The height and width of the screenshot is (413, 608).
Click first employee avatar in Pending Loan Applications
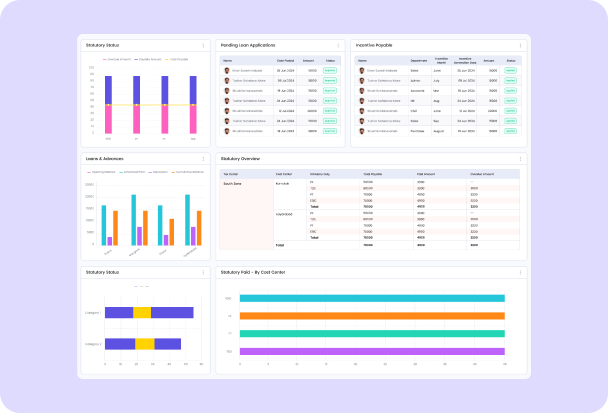227,71
